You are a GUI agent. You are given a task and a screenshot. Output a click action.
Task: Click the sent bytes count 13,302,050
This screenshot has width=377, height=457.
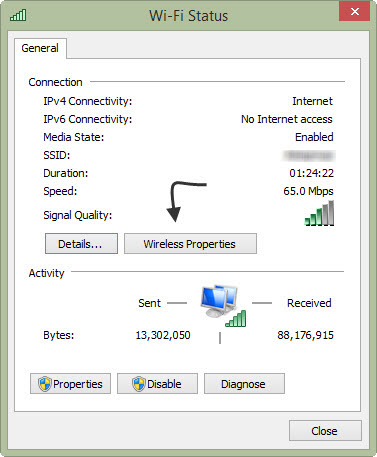point(163,335)
